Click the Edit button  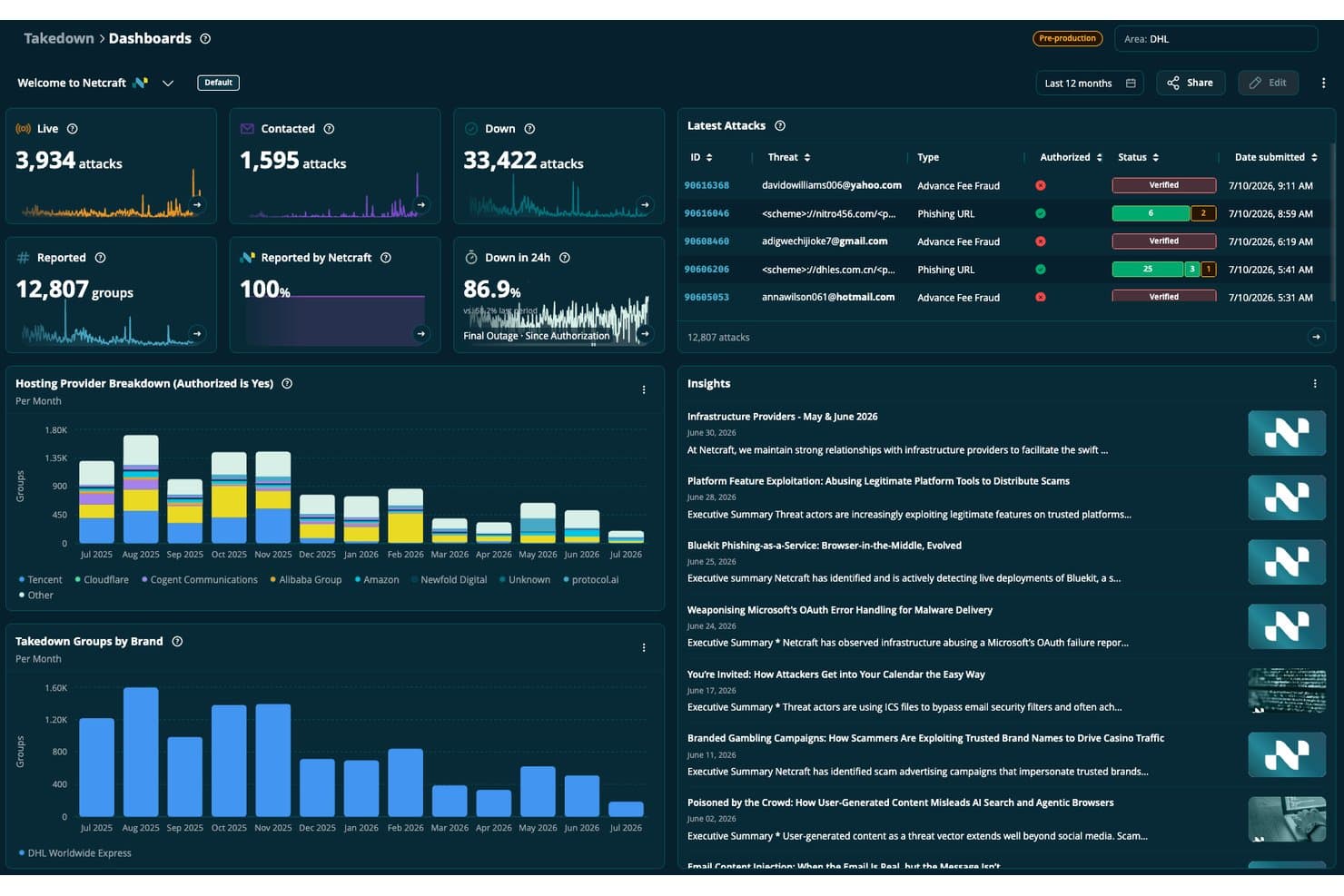click(x=1268, y=83)
